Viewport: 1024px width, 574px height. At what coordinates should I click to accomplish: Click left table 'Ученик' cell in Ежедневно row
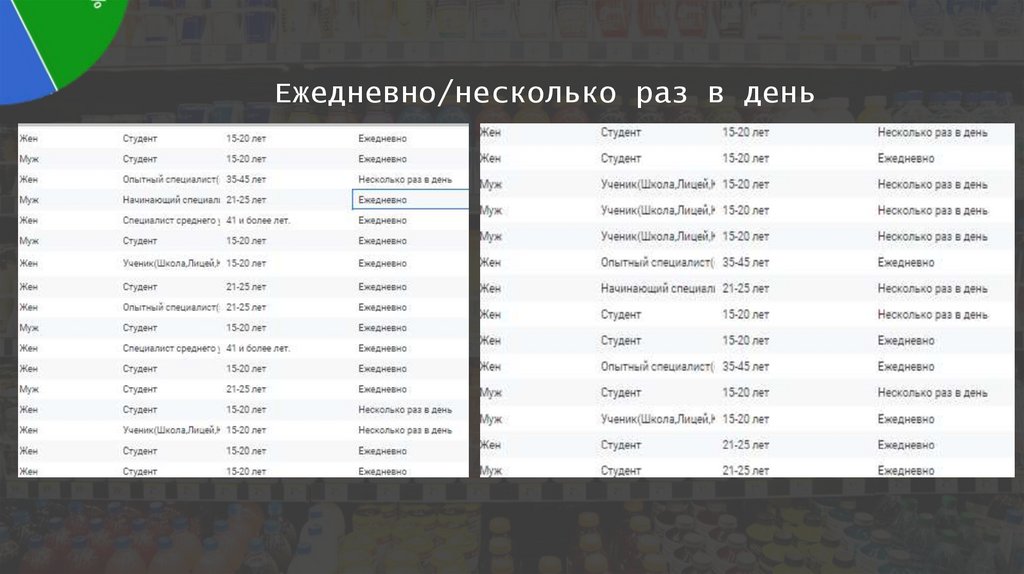(171, 263)
